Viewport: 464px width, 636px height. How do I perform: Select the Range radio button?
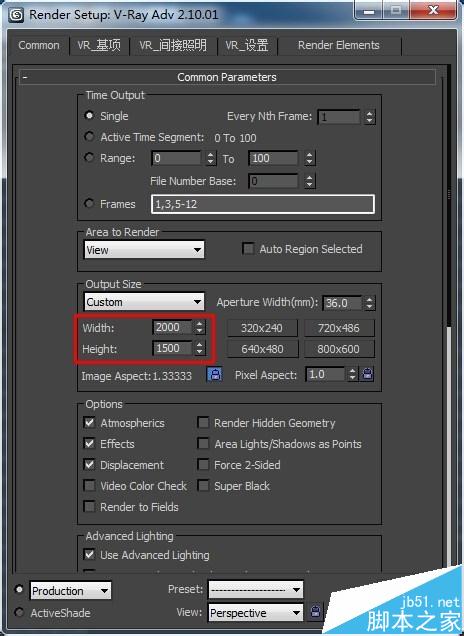click(x=89, y=157)
